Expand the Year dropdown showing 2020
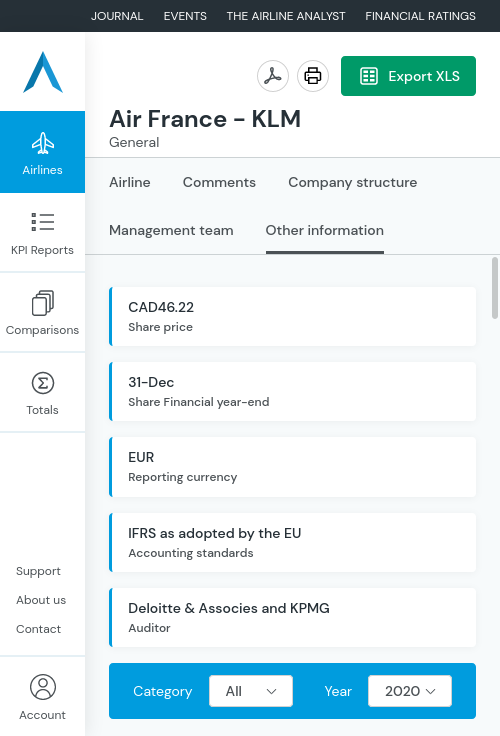This screenshot has height=736, width=500. tap(410, 691)
